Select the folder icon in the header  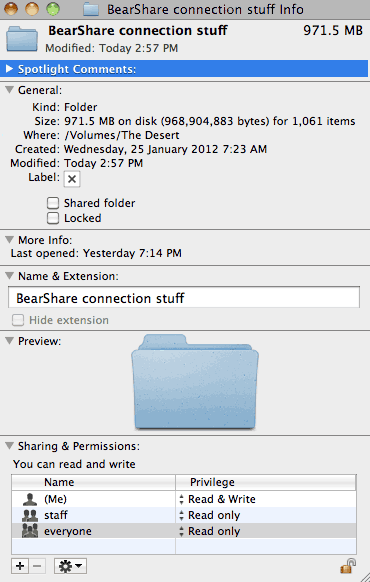point(22,39)
